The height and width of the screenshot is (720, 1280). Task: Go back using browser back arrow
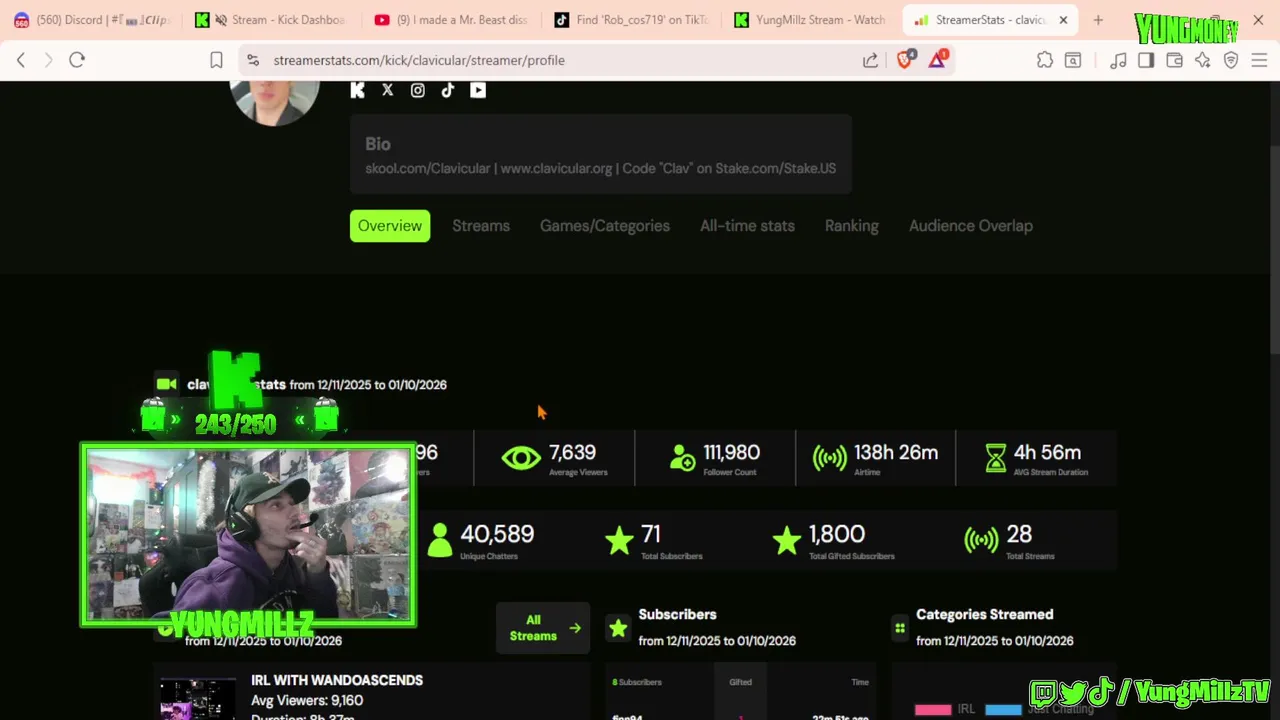pos(21,60)
